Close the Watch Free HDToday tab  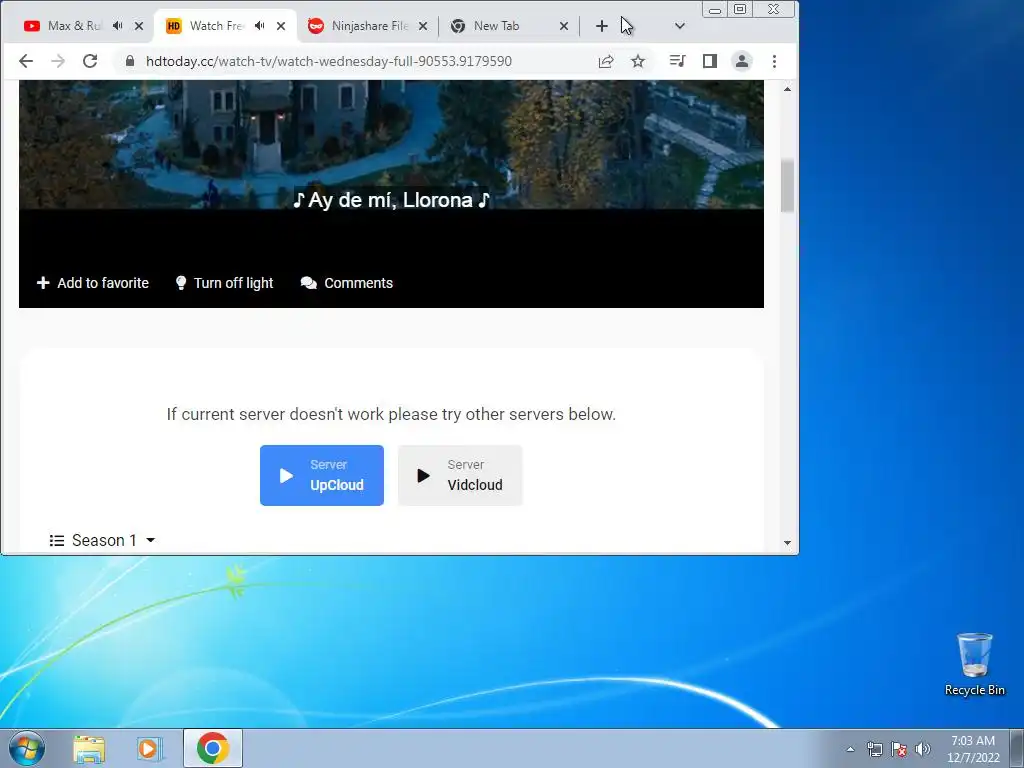[x=281, y=26]
